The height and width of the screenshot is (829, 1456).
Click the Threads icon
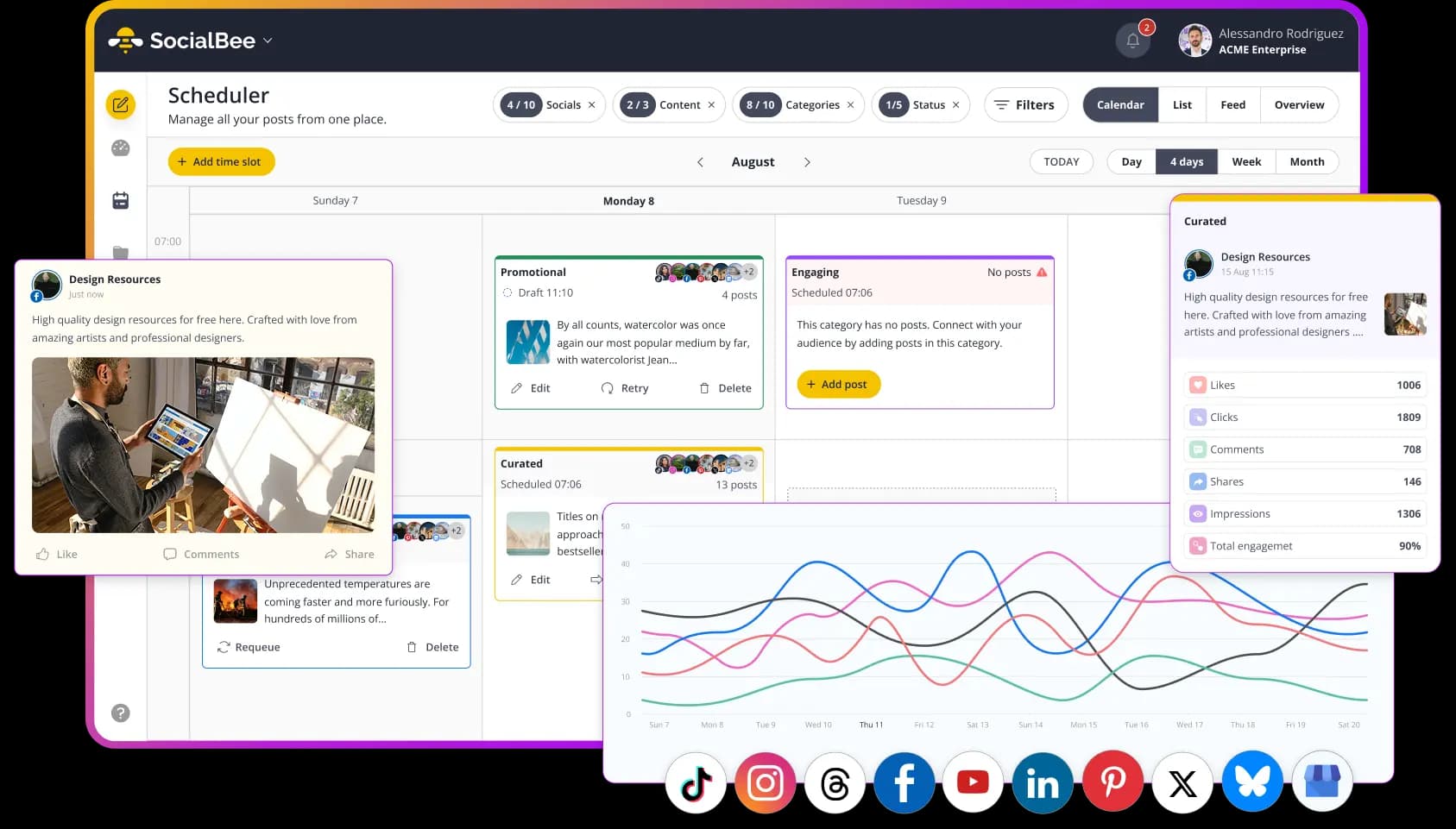click(x=835, y=783)
